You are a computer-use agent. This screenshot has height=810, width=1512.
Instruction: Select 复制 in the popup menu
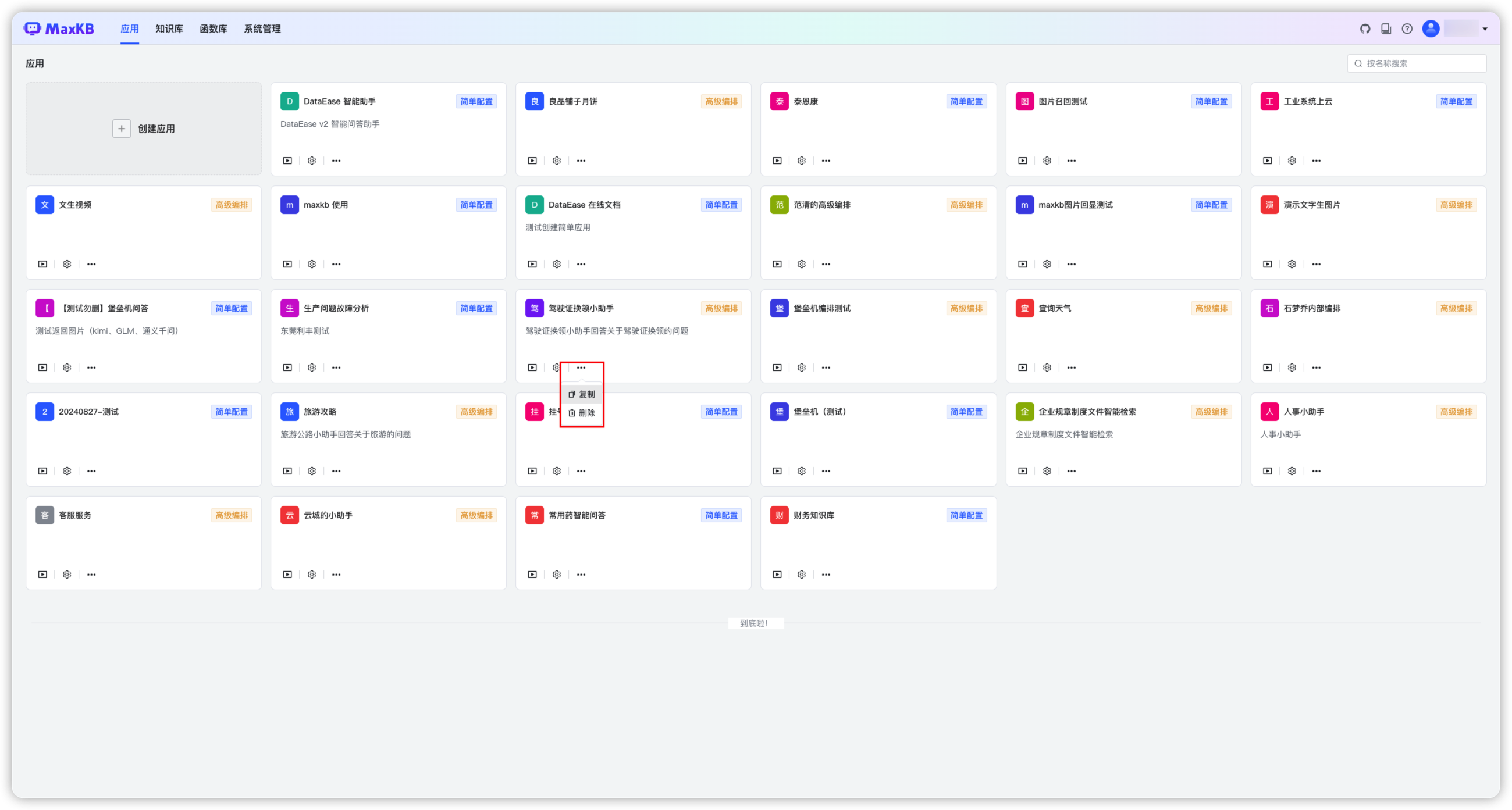582,394
